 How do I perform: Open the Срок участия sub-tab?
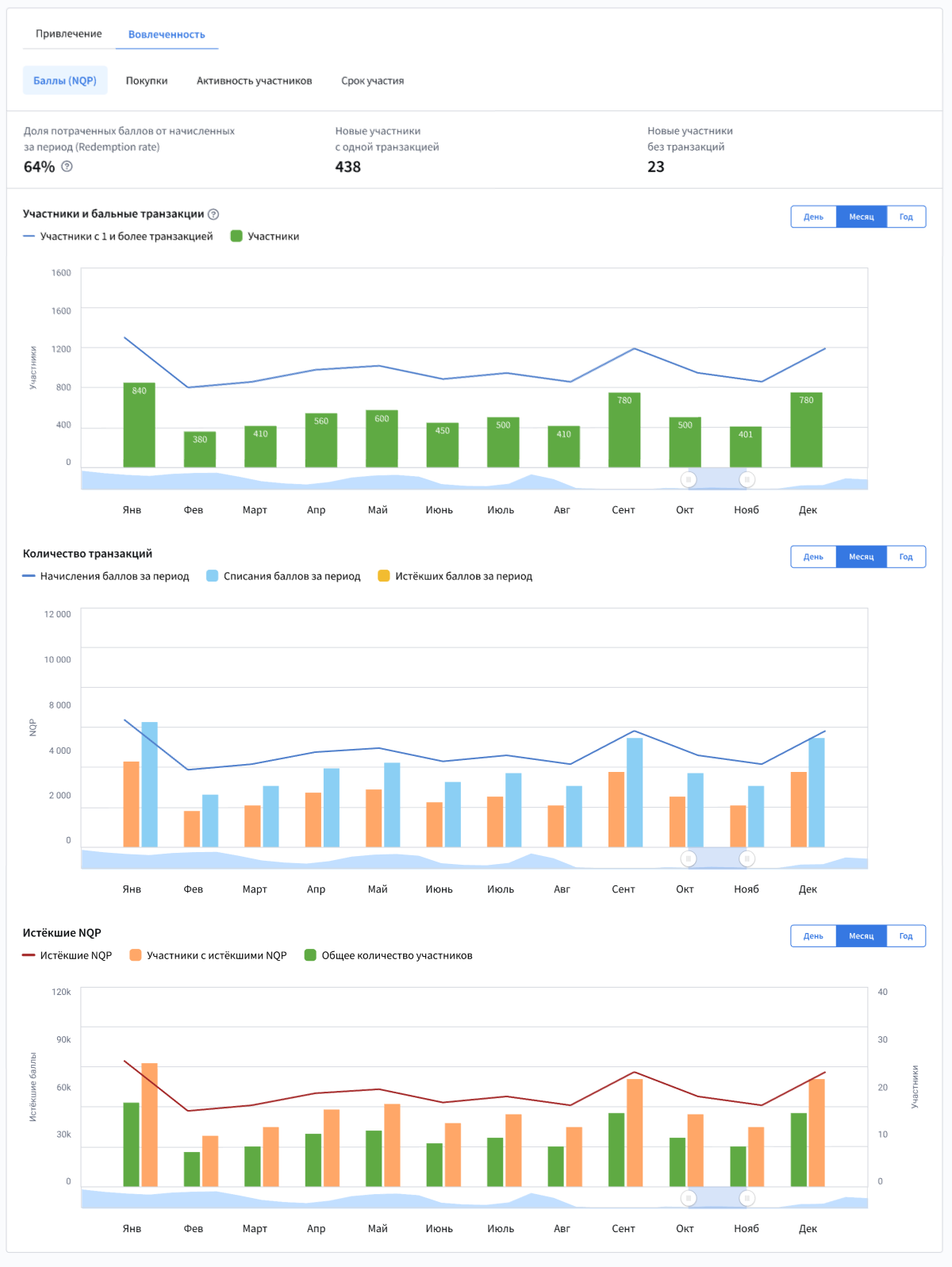click(372, 81)
